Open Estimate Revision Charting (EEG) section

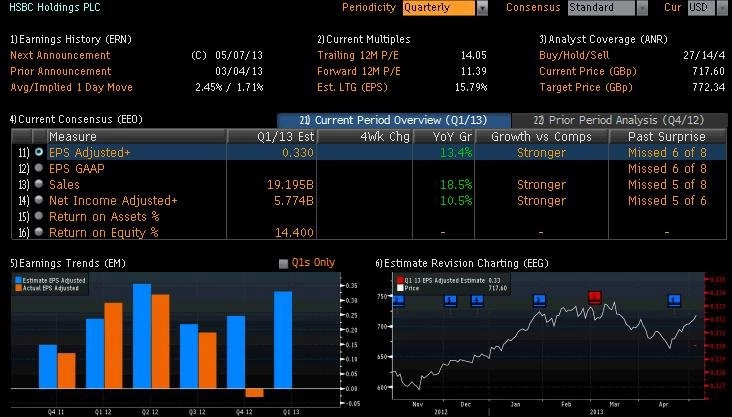(462, 263)
